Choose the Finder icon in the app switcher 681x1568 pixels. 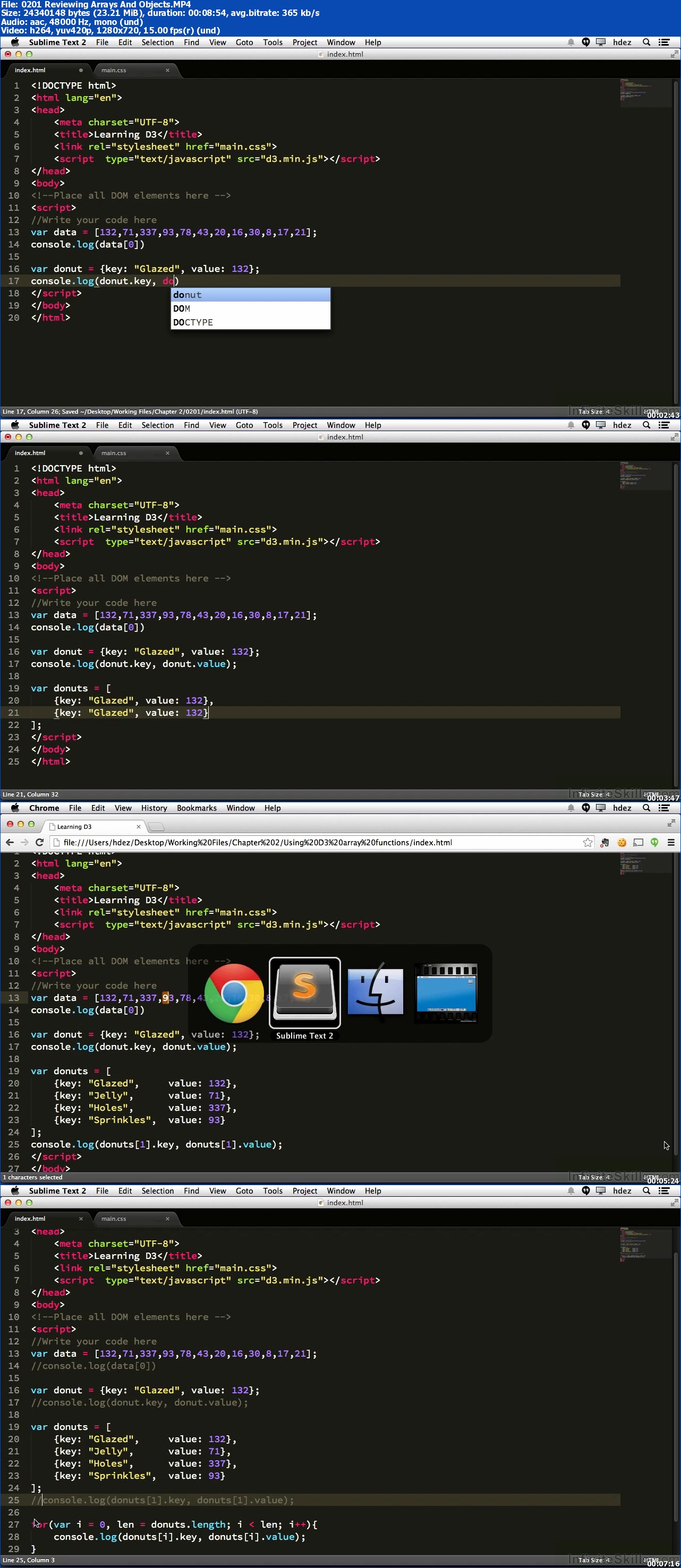[375, 993]
